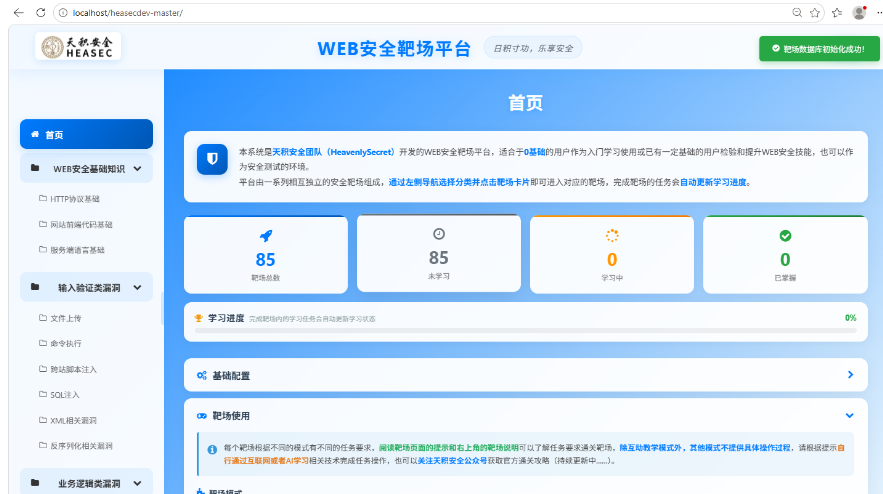883x494 pixels.
Task: Collapse the 靶场使用 section chevron
Action: 850,416
